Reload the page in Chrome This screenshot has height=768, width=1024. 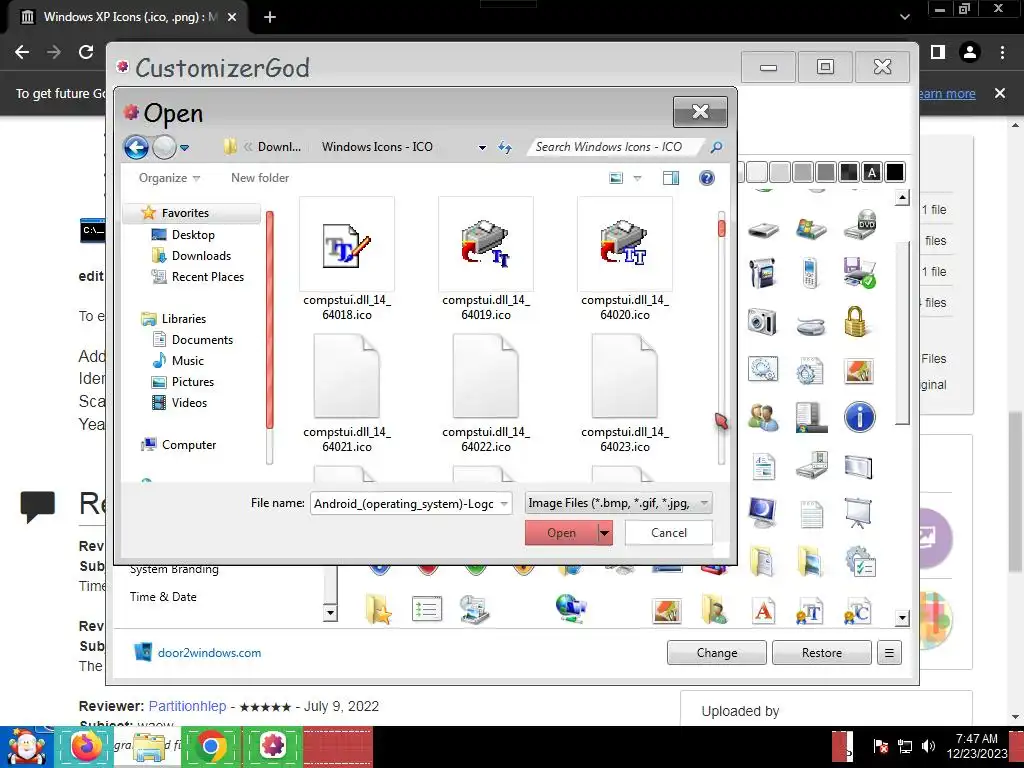coord(86,52)
